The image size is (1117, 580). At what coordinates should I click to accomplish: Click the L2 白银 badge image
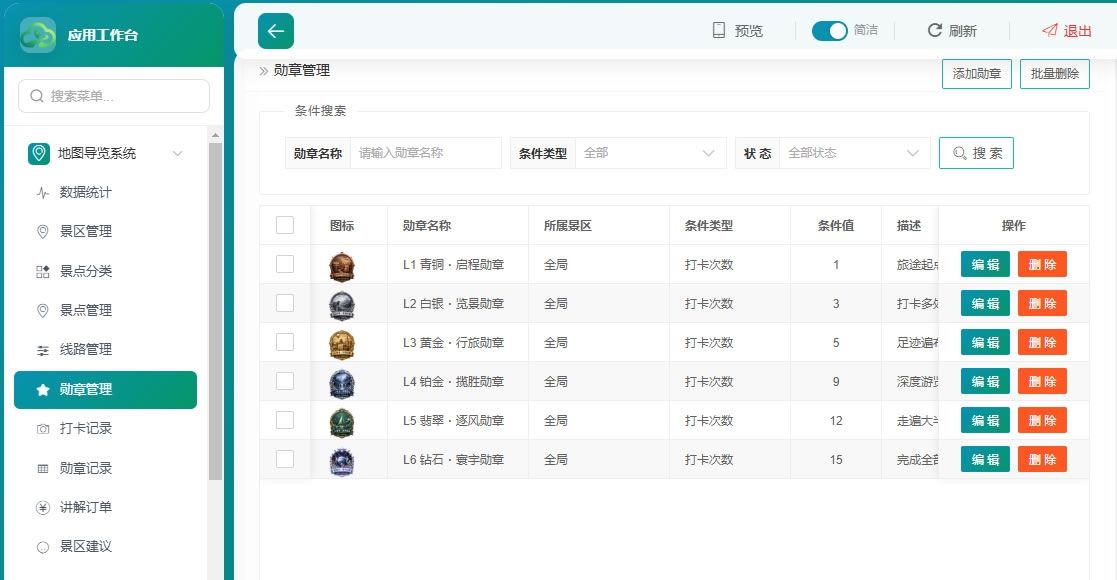coord(342,306)
